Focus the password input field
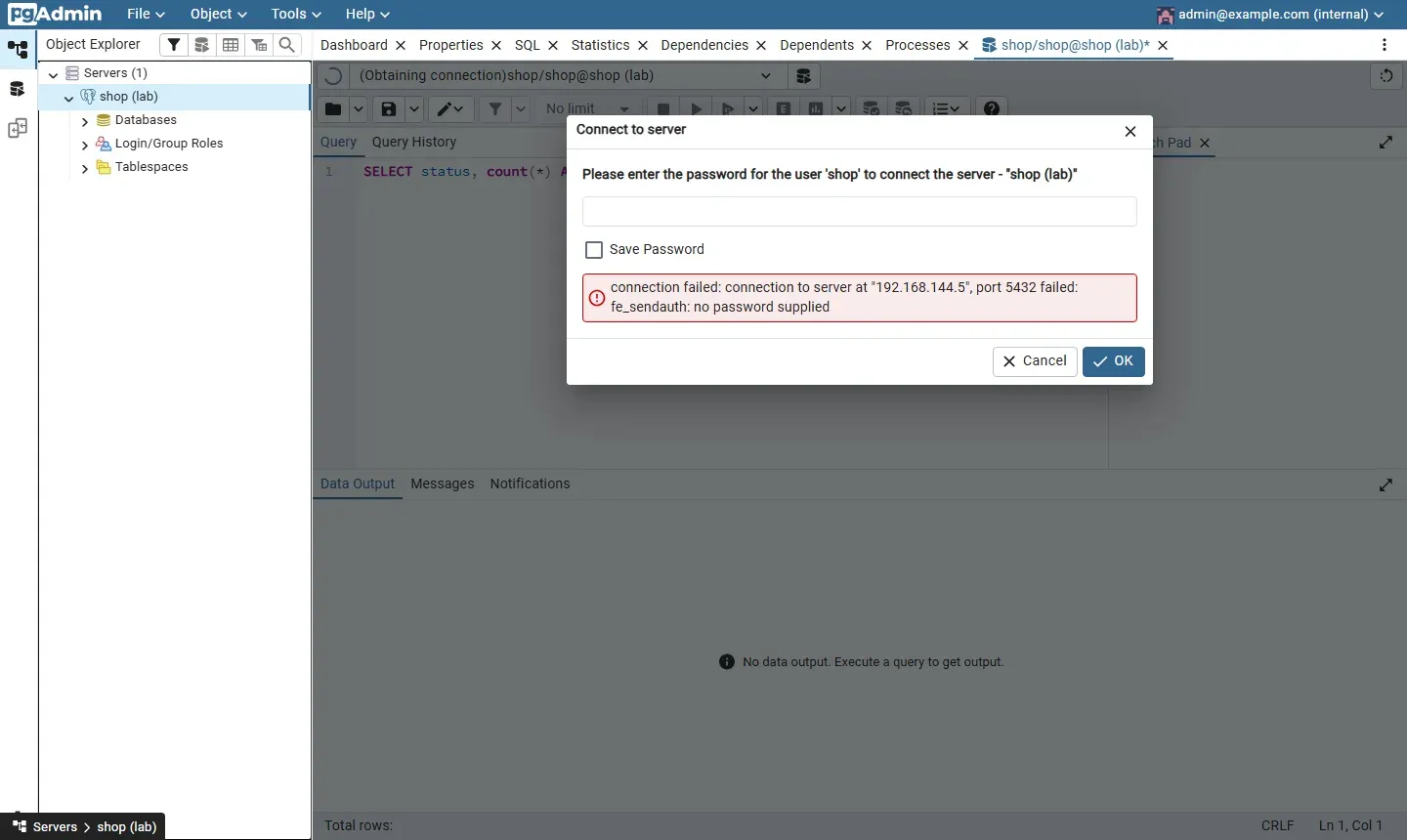1407x840 pixels. point(860,212)
